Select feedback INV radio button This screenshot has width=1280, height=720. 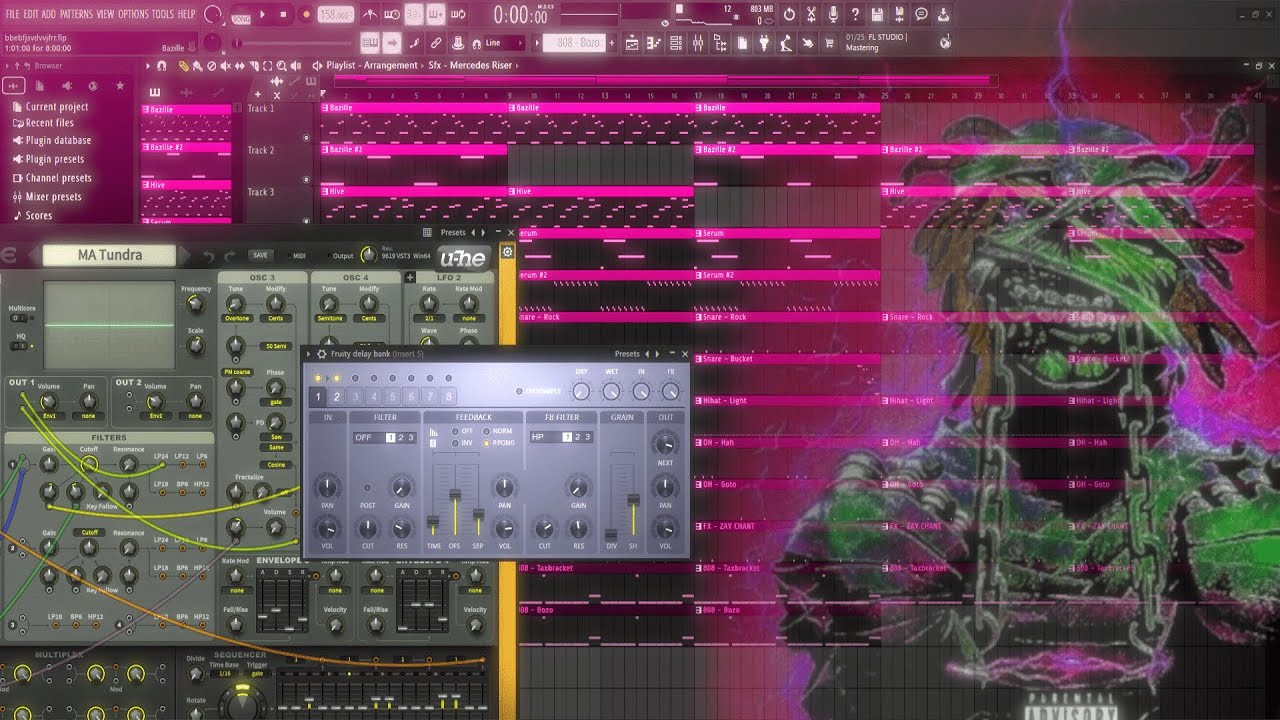point(455,443)
